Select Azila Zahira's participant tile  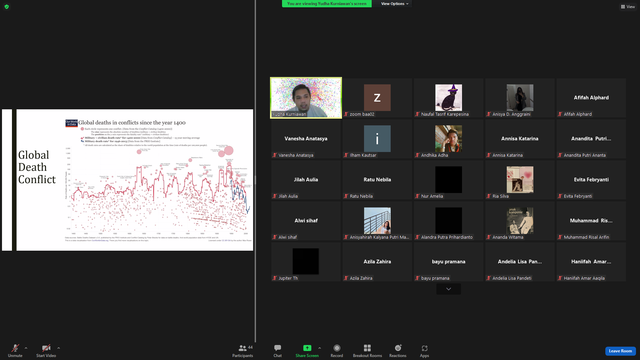click(x=377, y=262)
